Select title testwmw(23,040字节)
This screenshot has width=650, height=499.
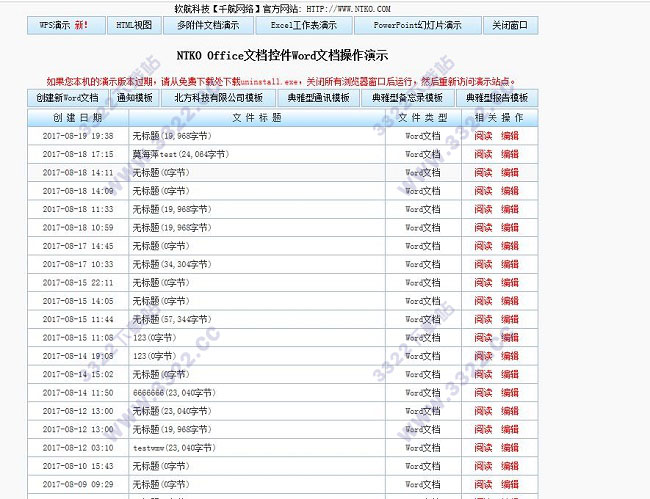(x=174, y=448)
